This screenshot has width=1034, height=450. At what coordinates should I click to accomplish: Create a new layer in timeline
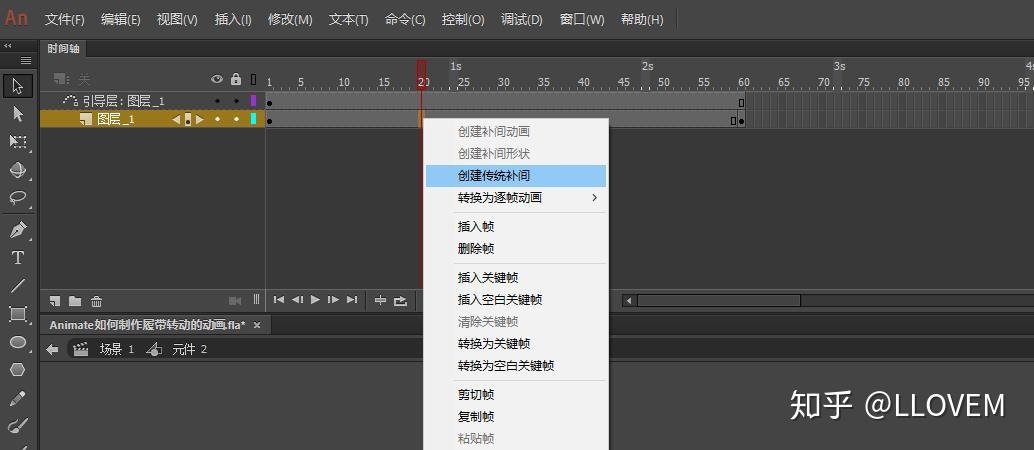(55, 301)
